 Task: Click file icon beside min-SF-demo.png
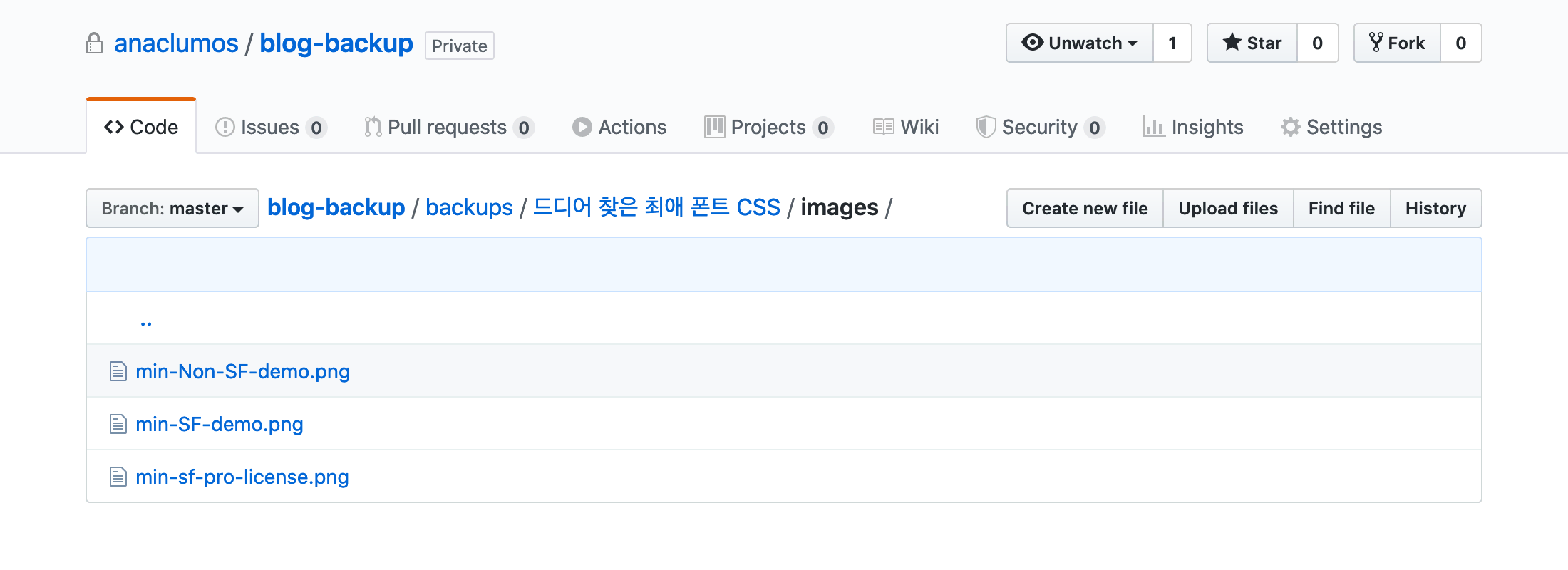118,424
